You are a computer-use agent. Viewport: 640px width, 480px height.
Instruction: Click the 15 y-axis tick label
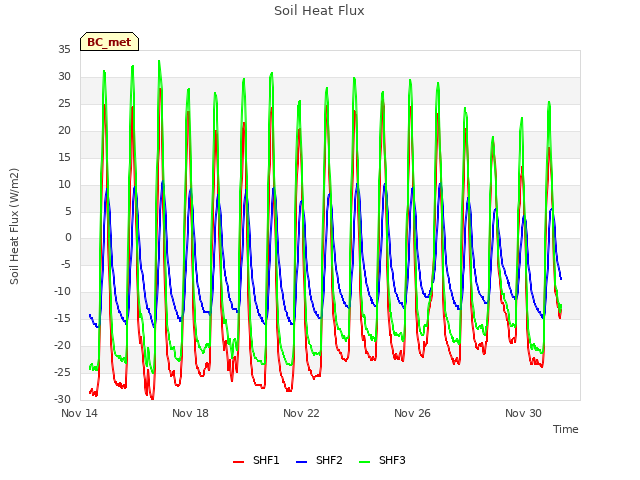64,157
